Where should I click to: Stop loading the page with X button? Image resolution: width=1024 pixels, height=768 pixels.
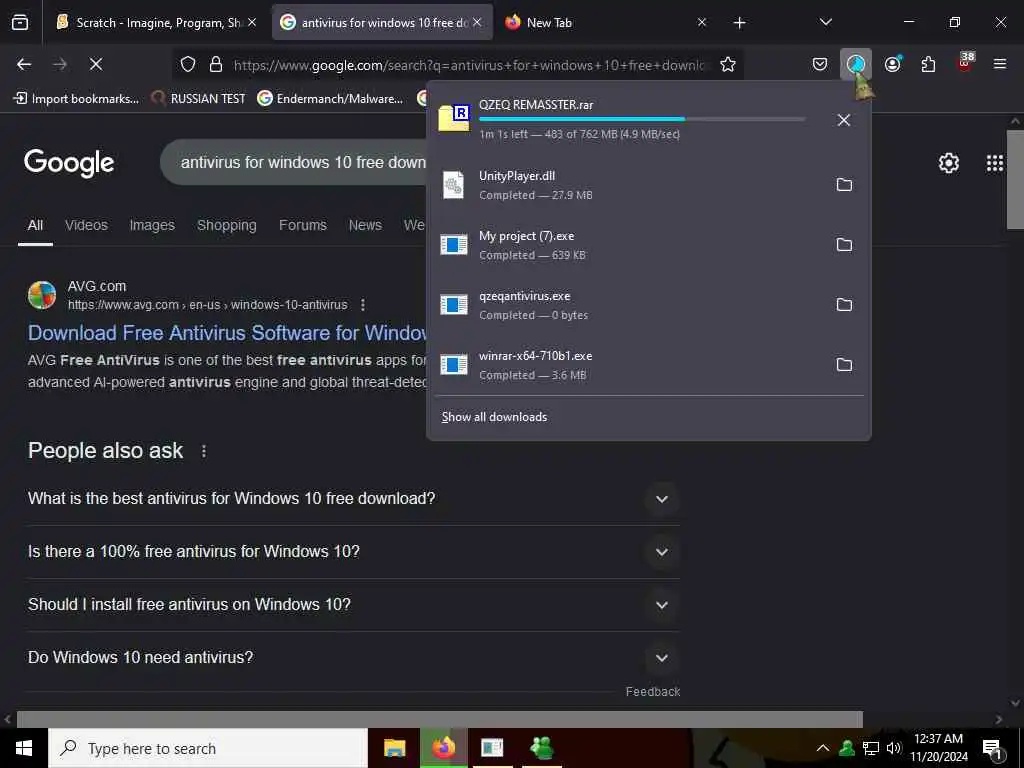pyautogui.click(x=95, y=64)
